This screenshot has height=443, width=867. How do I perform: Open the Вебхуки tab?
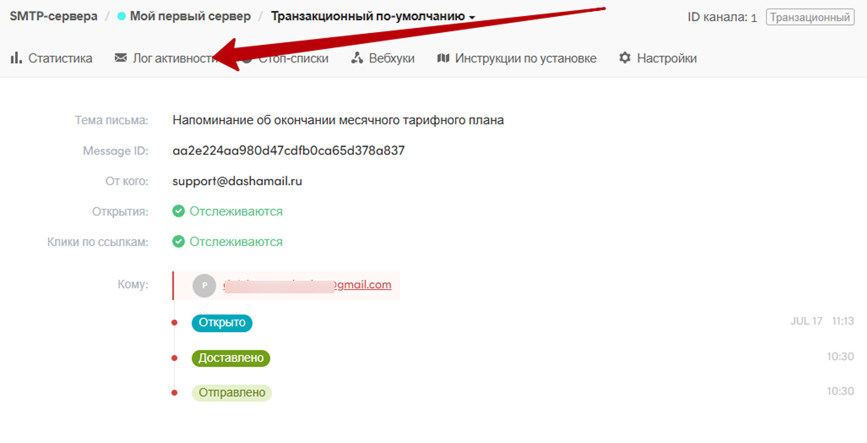coord(383,58)
